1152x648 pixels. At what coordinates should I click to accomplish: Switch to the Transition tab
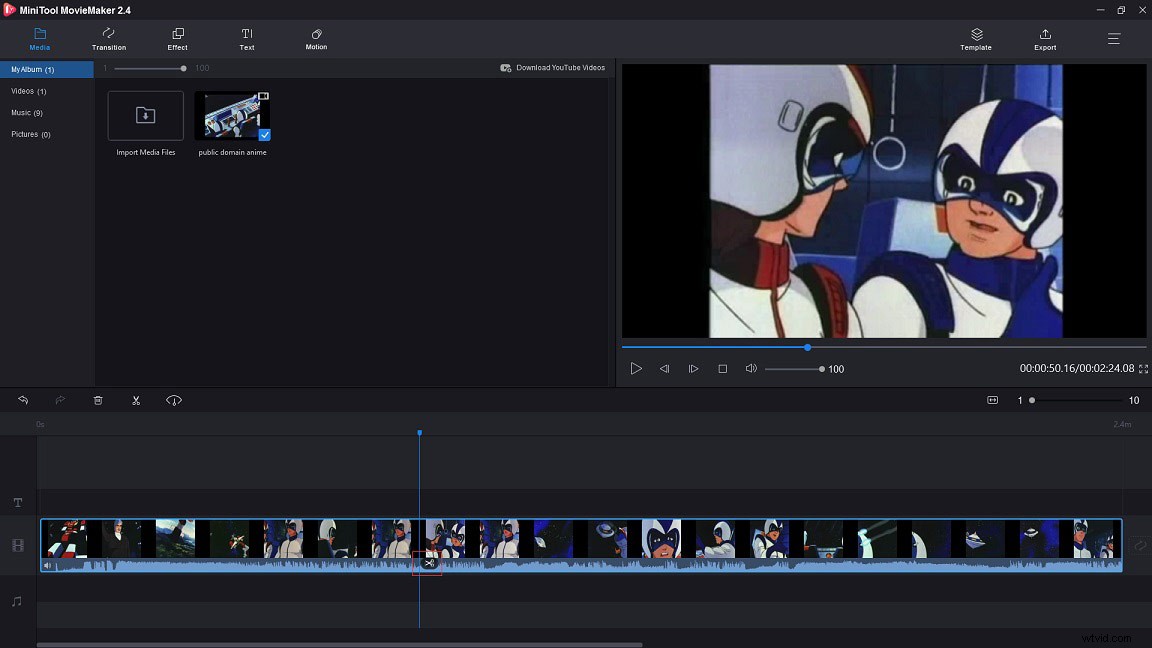pos(108,40)
